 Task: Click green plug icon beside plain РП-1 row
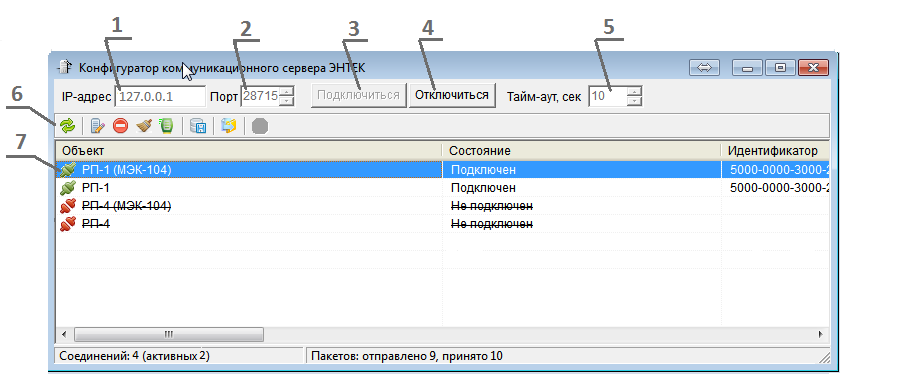68,188
